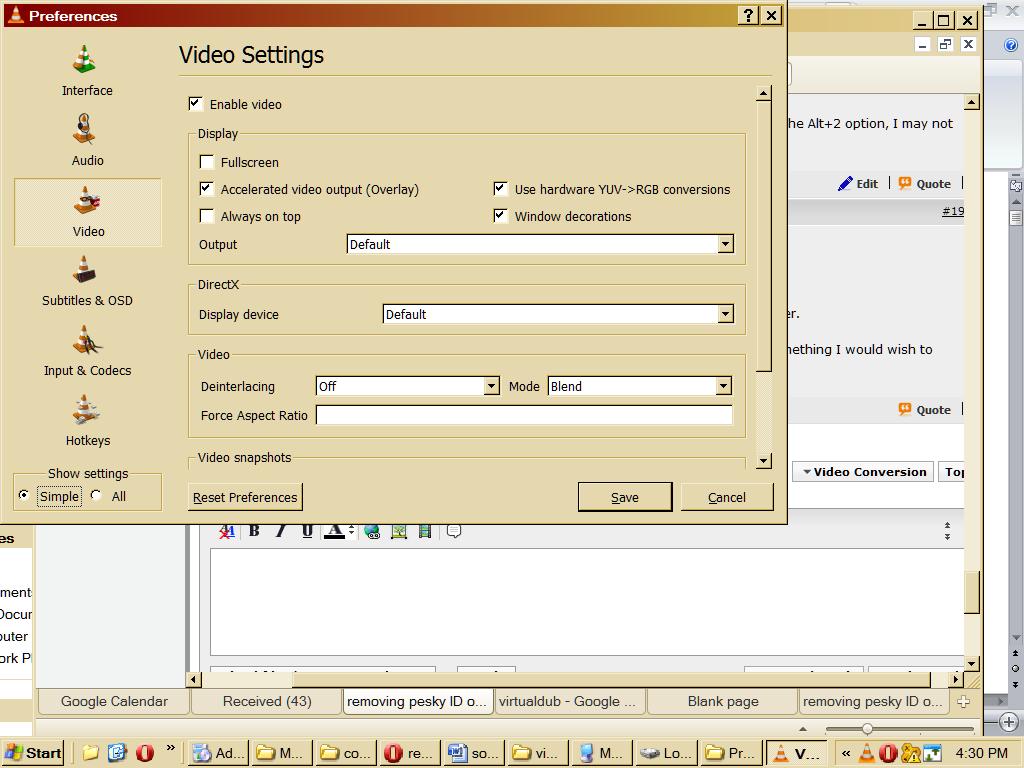
Task: Open the Display device dropdown
Action: [x=558, y=314]
